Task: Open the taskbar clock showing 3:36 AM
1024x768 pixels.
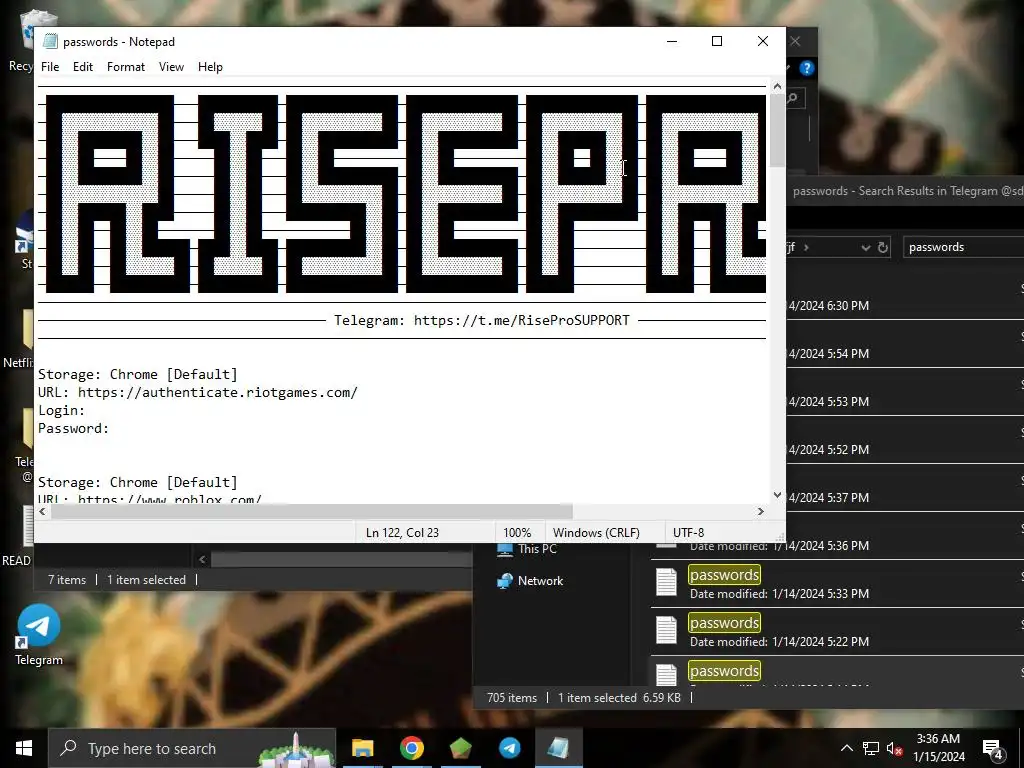Action: point(938,748)
